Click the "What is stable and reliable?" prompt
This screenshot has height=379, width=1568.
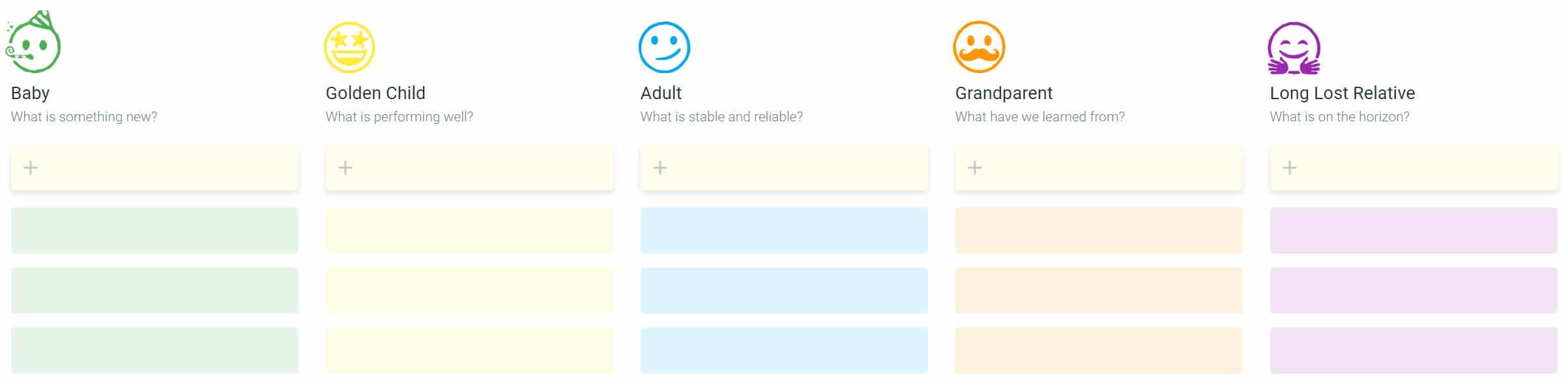721,117
